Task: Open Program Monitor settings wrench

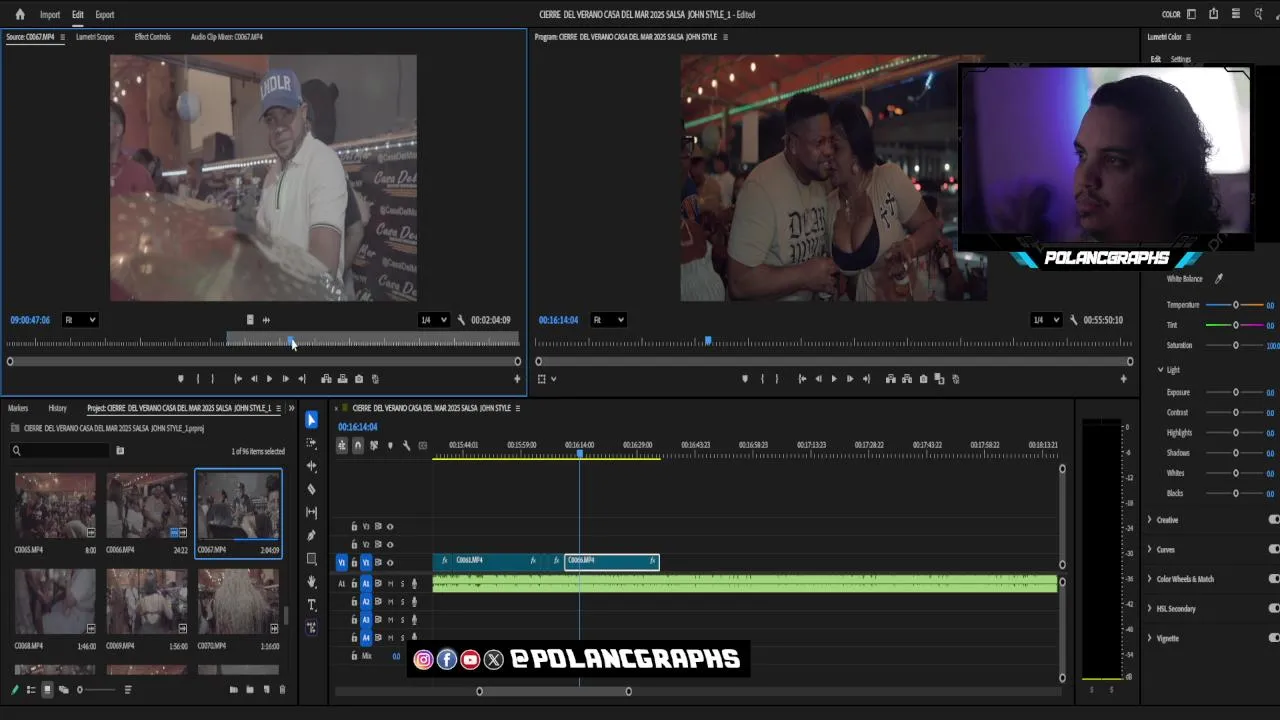Action: tap(1073, 320)
